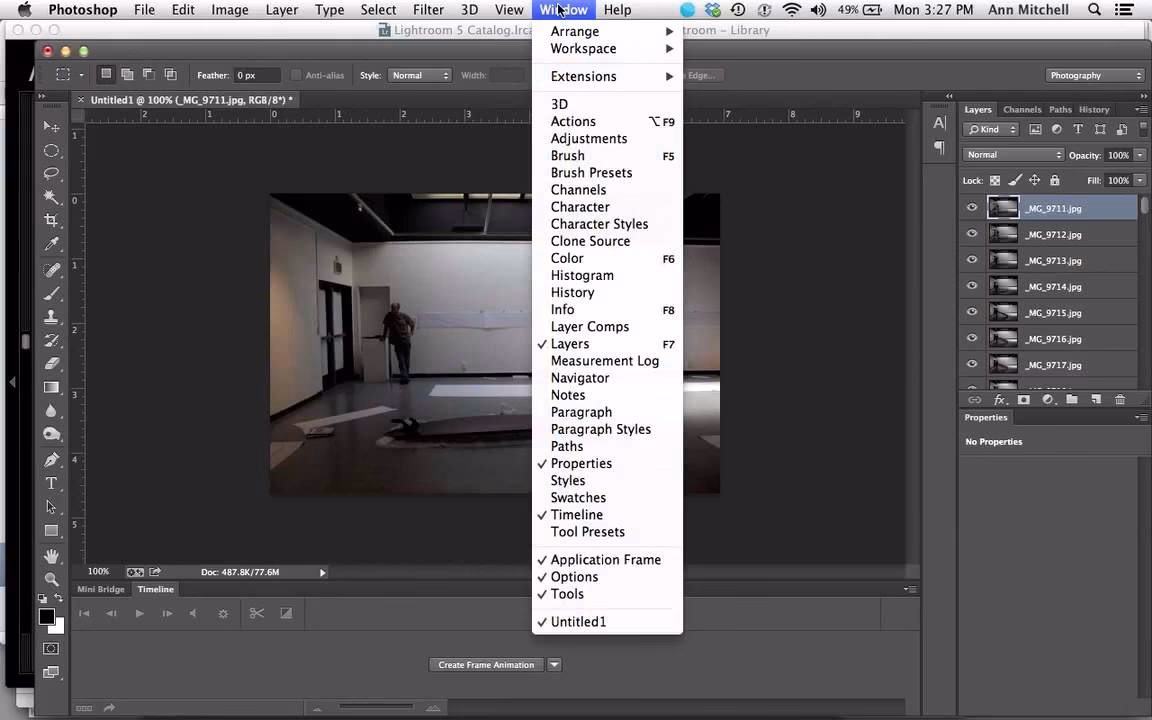1152x720 pixels.
Task: Select the Zoom tool
Action: (51, 579)
